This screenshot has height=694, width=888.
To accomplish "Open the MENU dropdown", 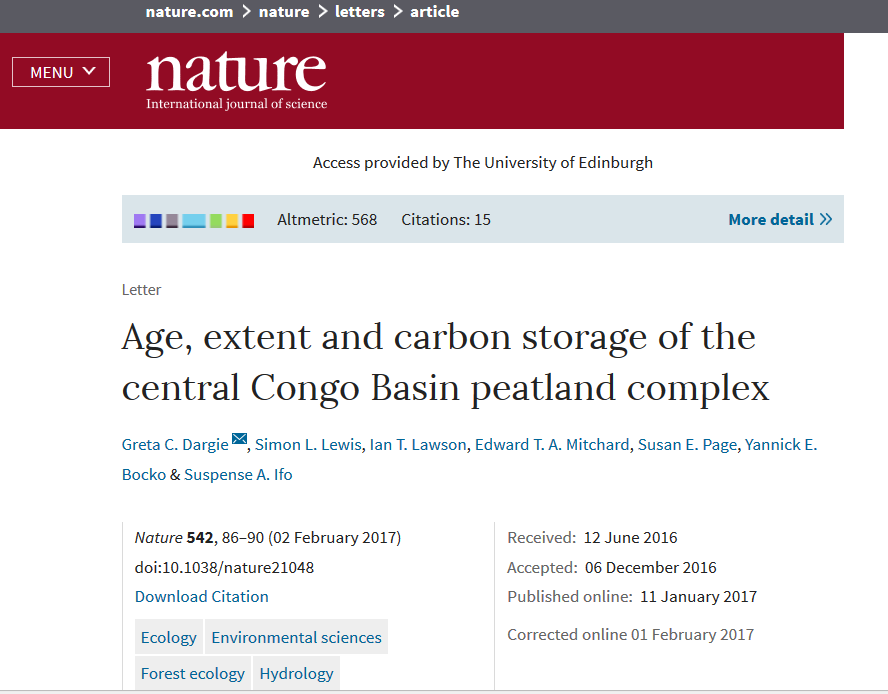I will tap(61, 72).
